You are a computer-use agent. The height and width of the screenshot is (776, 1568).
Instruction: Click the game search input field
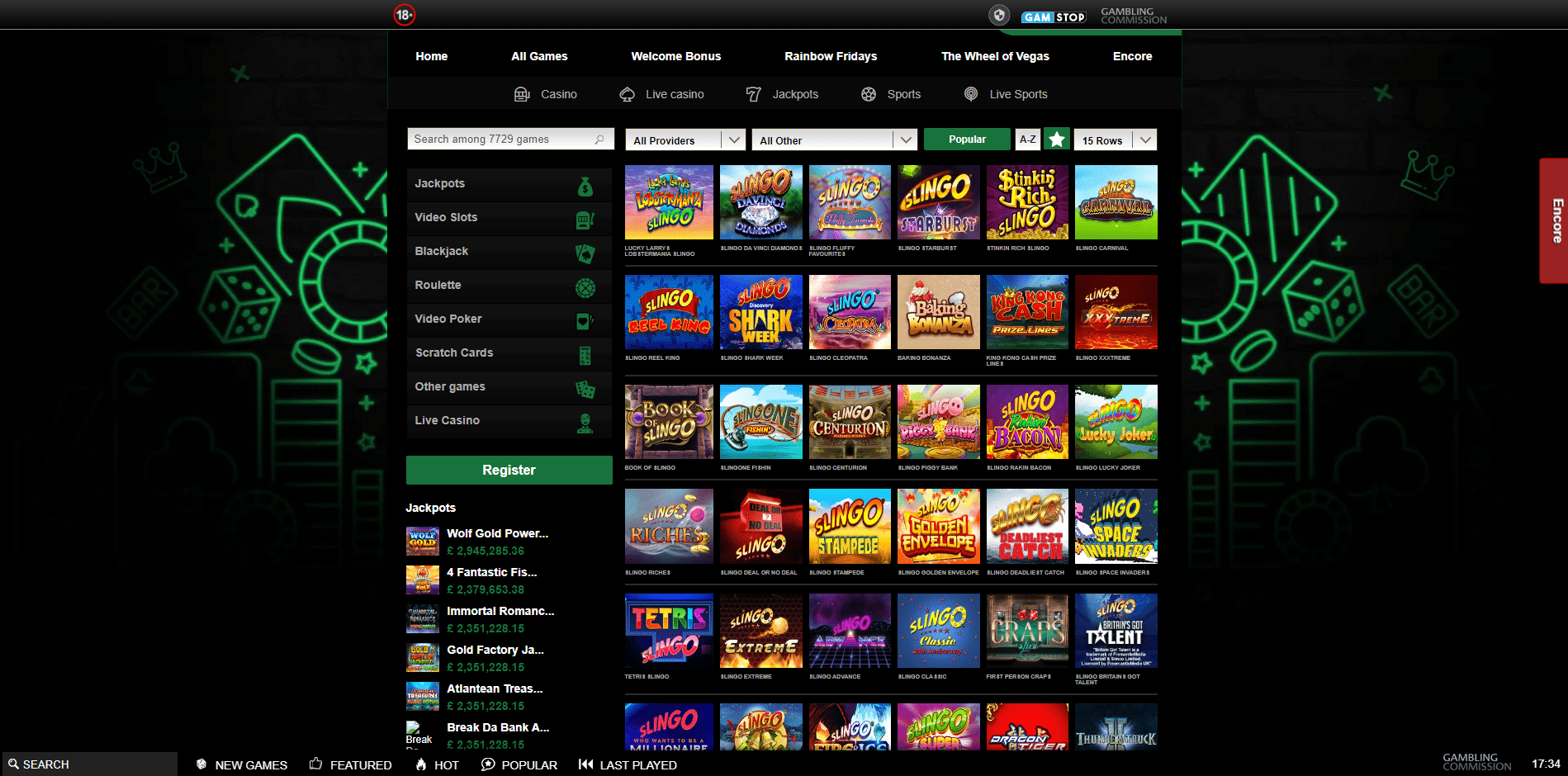click(x=510, y=140)
